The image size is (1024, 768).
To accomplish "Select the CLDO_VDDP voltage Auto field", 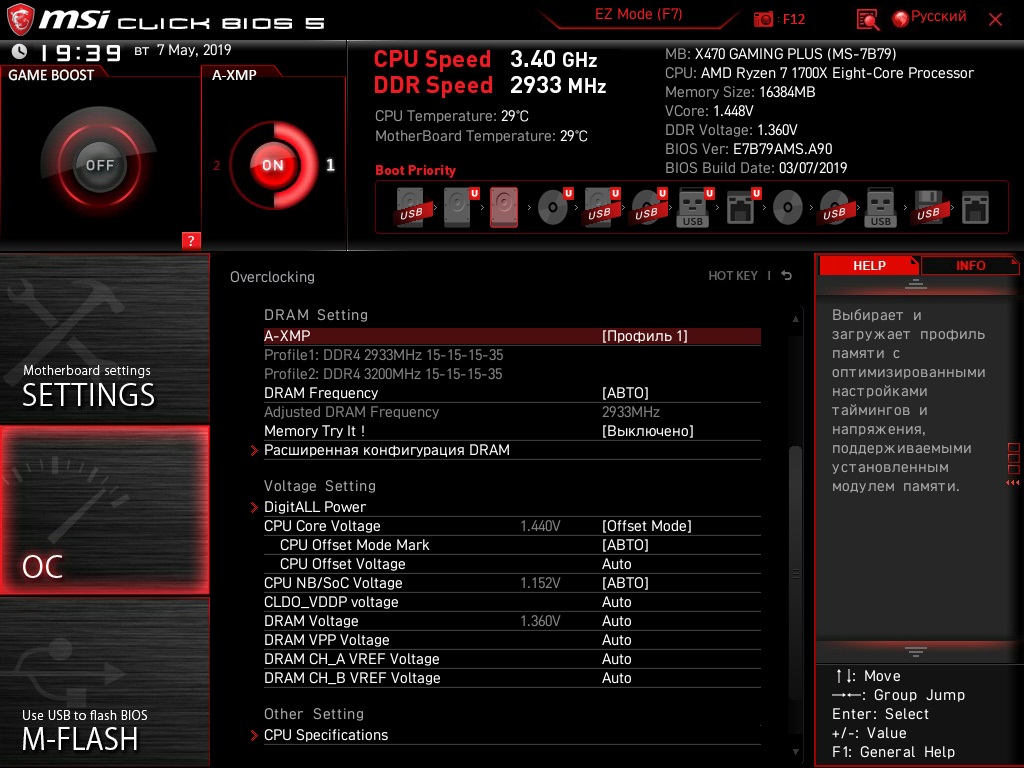I will 616,601.
